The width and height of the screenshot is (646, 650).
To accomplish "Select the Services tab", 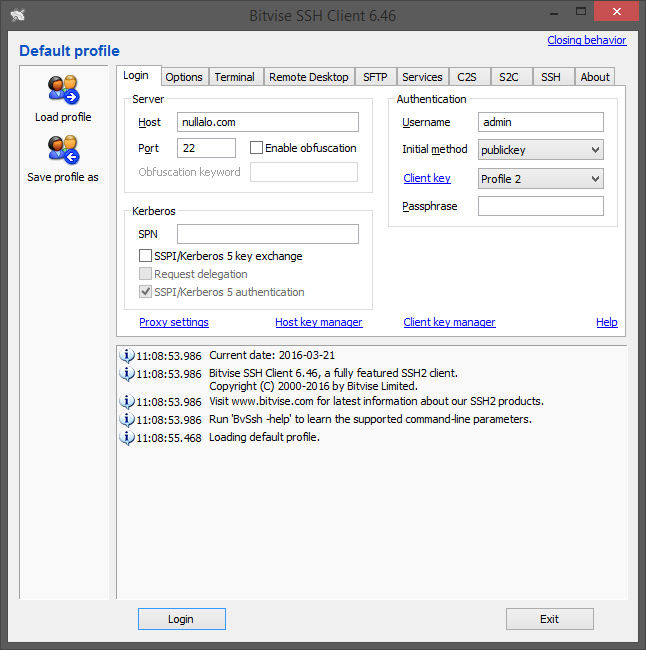I will [x=422, y=77].
